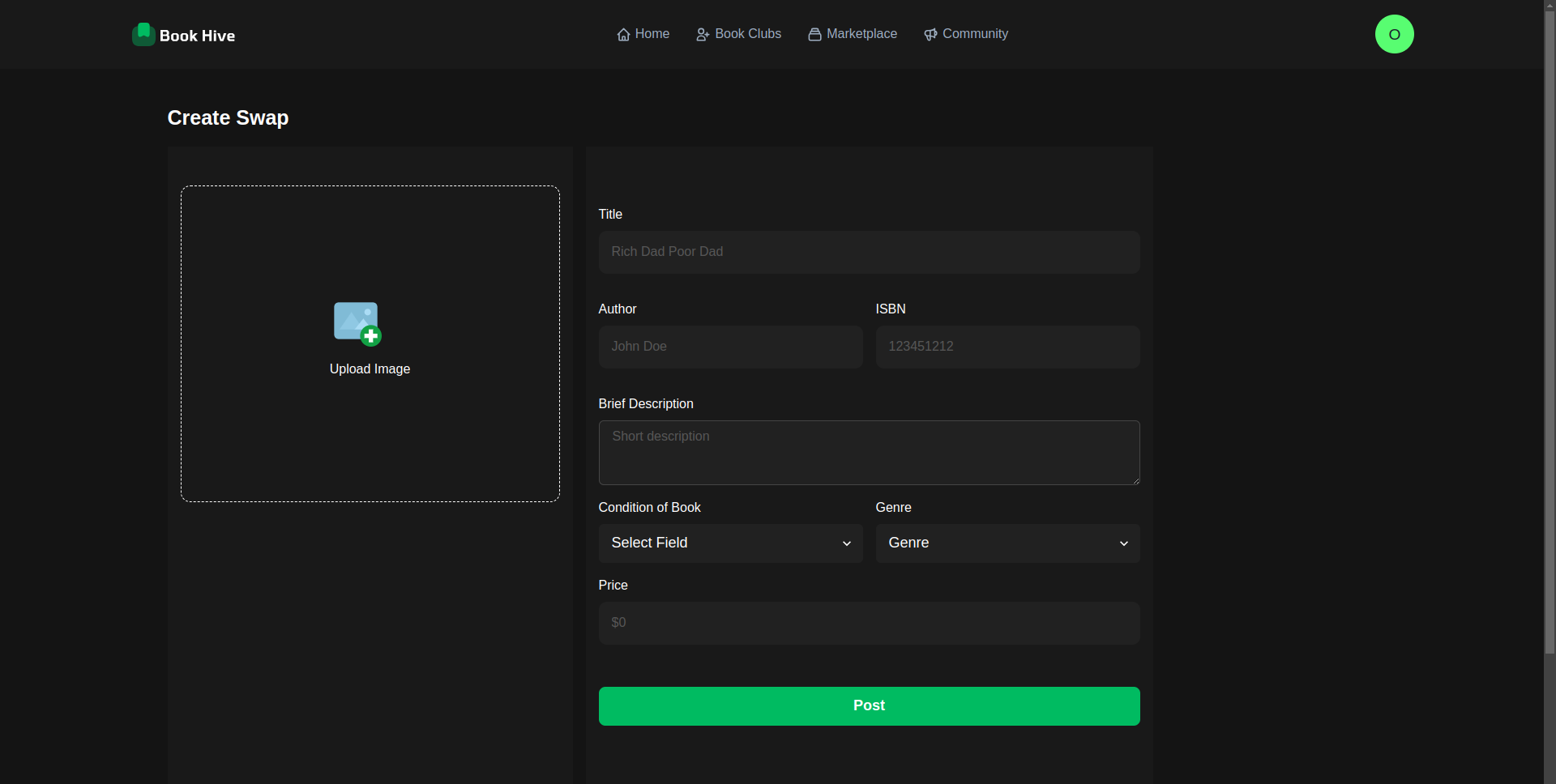Image resolution: width=1556 pixels, height=784 pixels.
Task: Submit the swap with Post button
Action: (869, 706)
